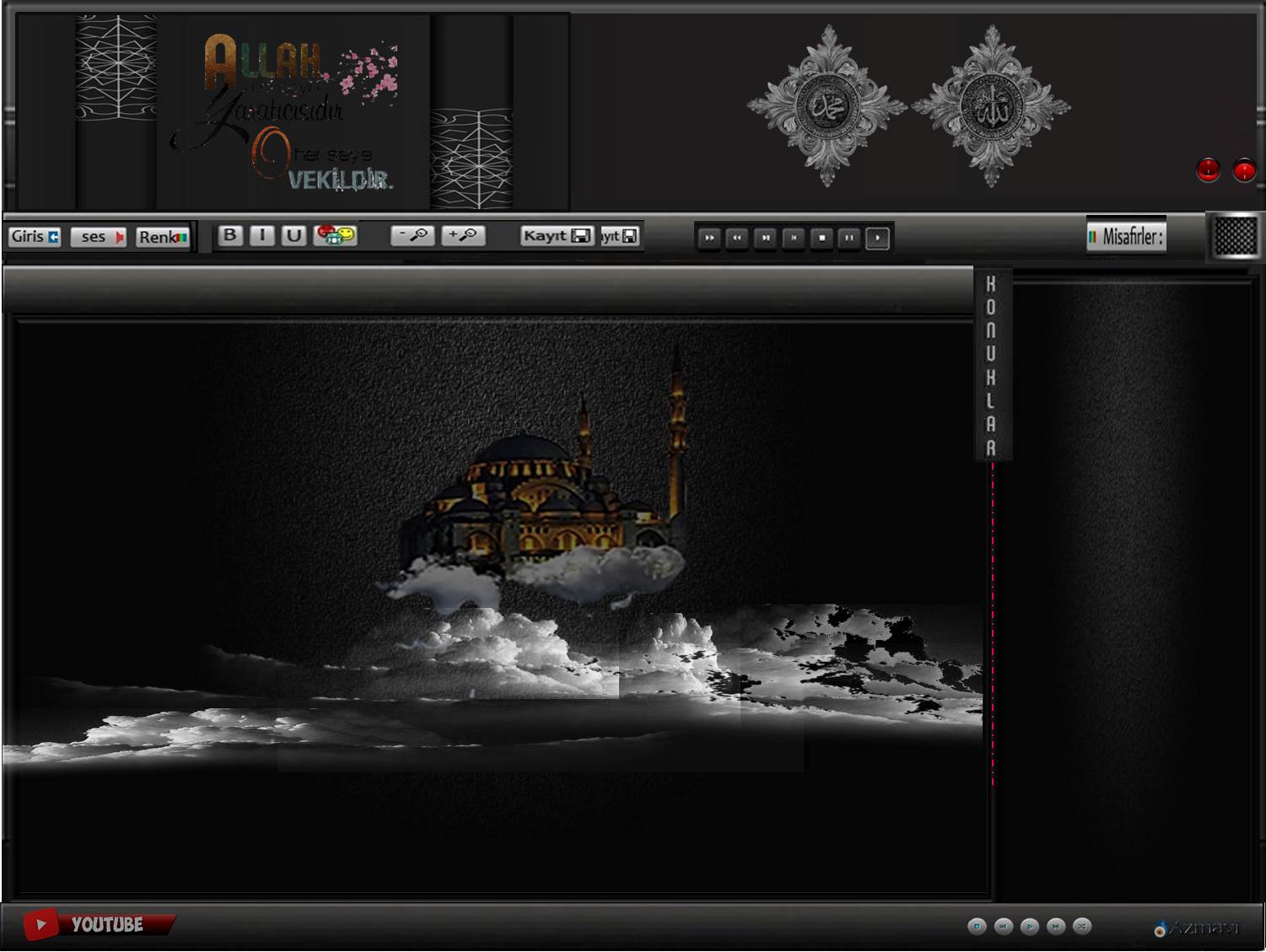Click the YouTube logo button
1266x952 pixels.
[x=97, y=925]
